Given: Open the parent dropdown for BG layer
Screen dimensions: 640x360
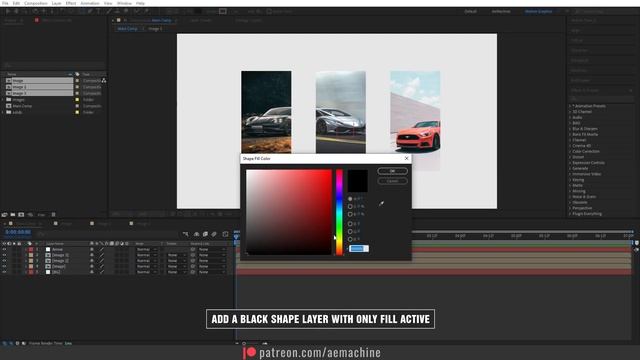Looking at the screenshot, I should [x=212, y=272].
